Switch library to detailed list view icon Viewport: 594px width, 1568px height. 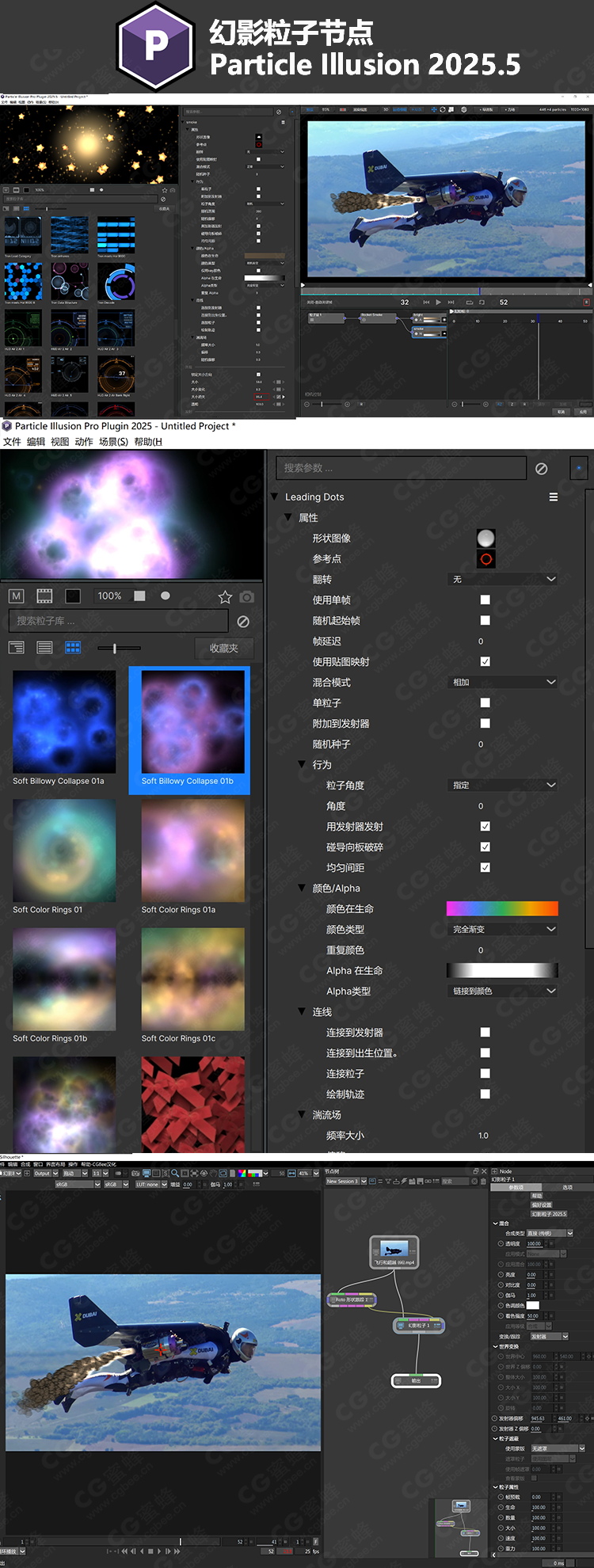point(17,648)
